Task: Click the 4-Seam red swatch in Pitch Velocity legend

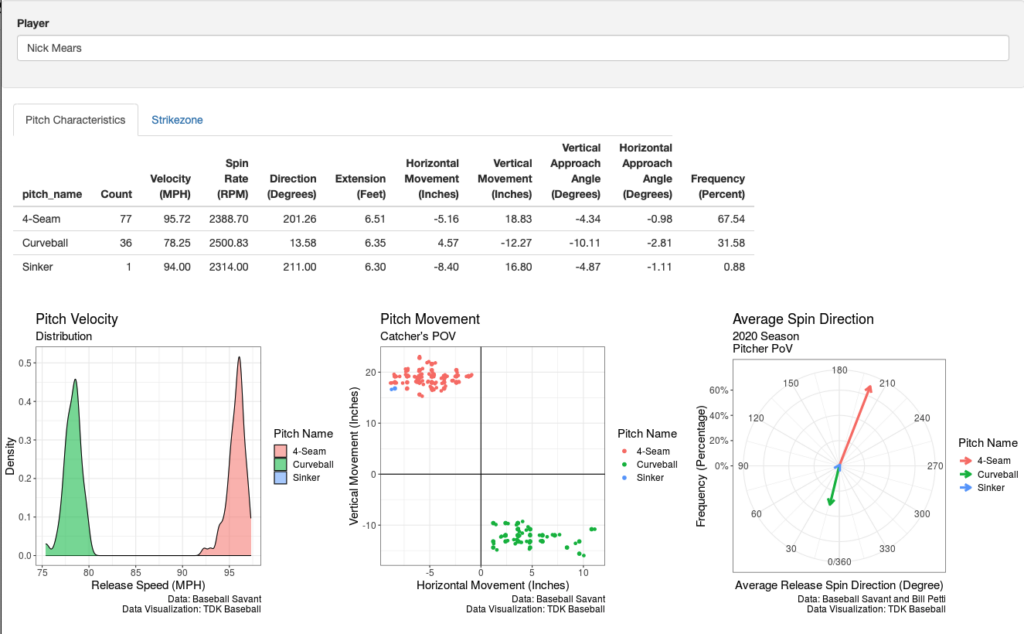Action: (280, 451)
